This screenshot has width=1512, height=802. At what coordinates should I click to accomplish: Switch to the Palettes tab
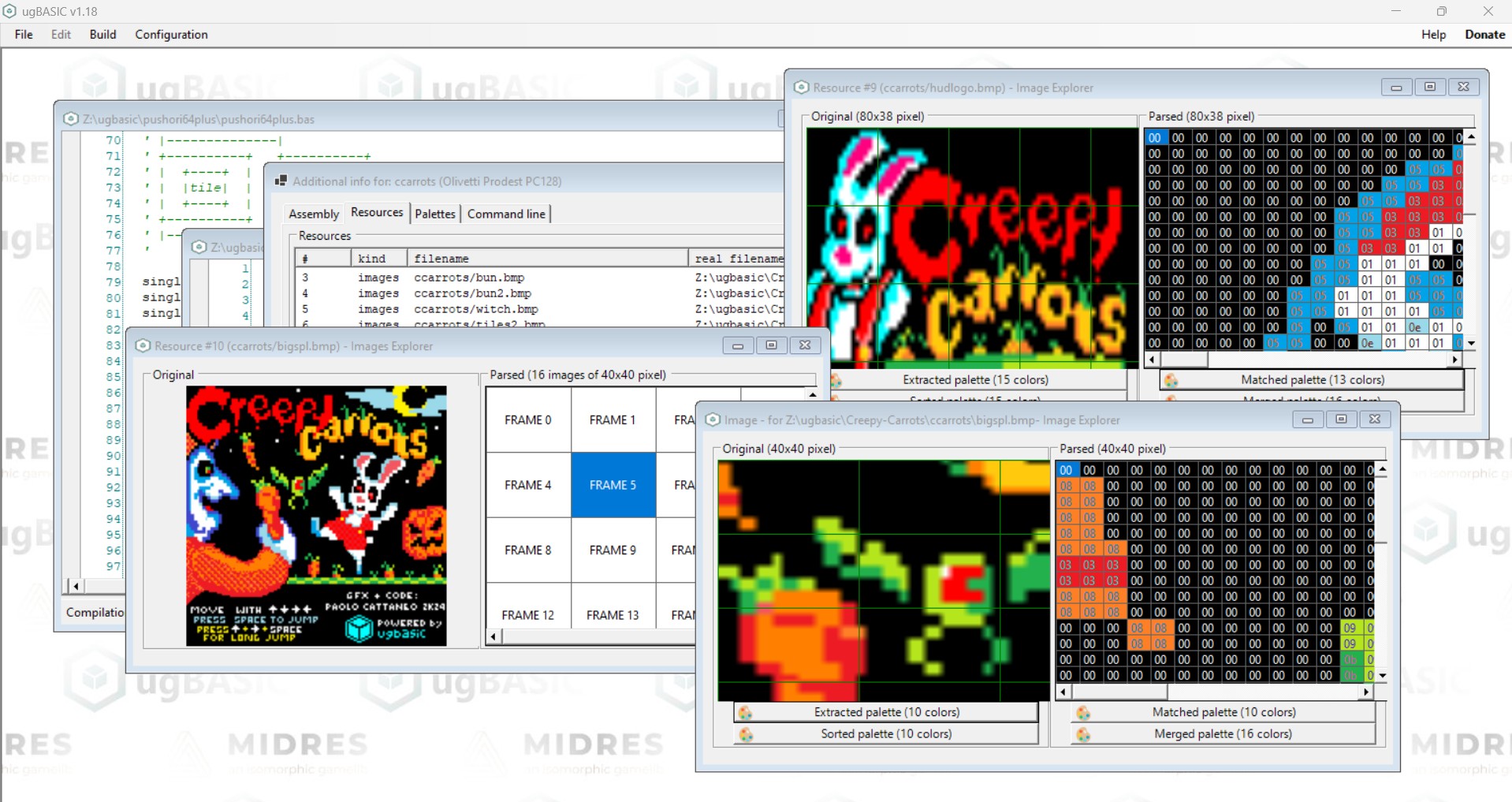pos(434,214)
